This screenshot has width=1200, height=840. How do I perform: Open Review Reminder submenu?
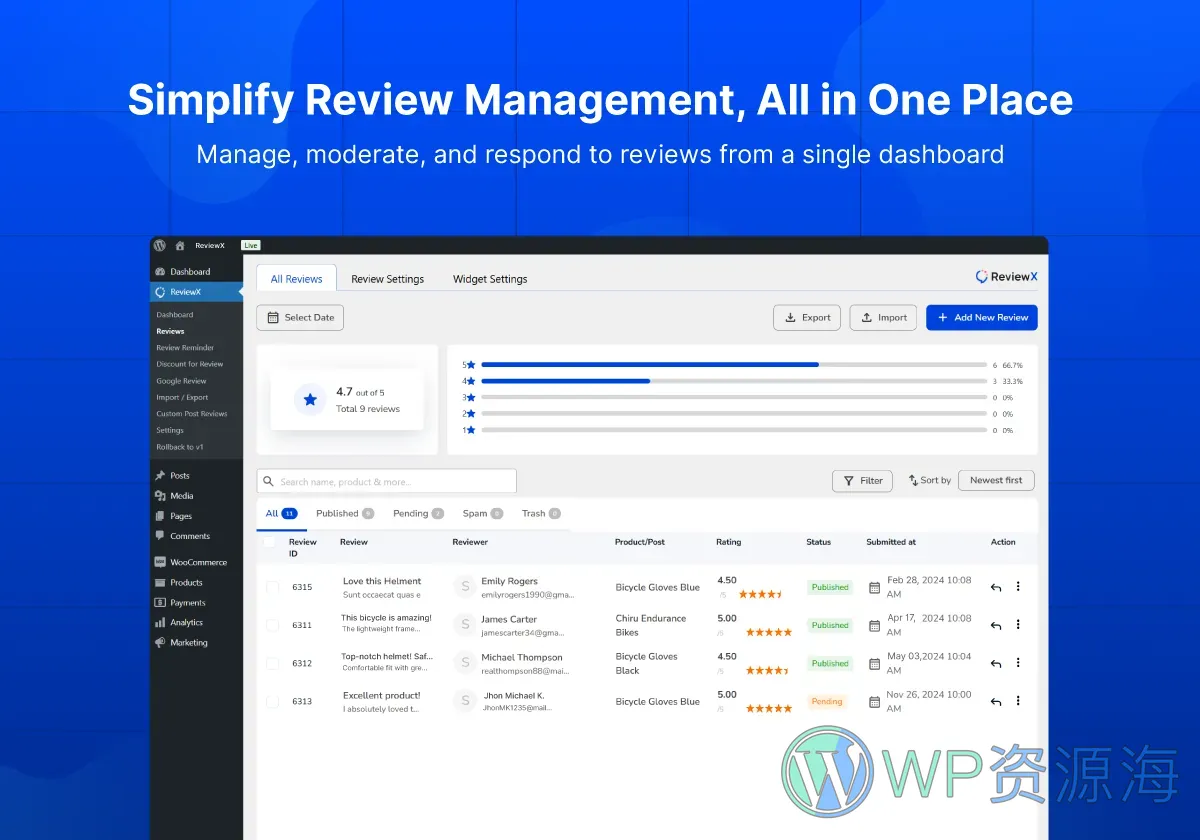185,348
